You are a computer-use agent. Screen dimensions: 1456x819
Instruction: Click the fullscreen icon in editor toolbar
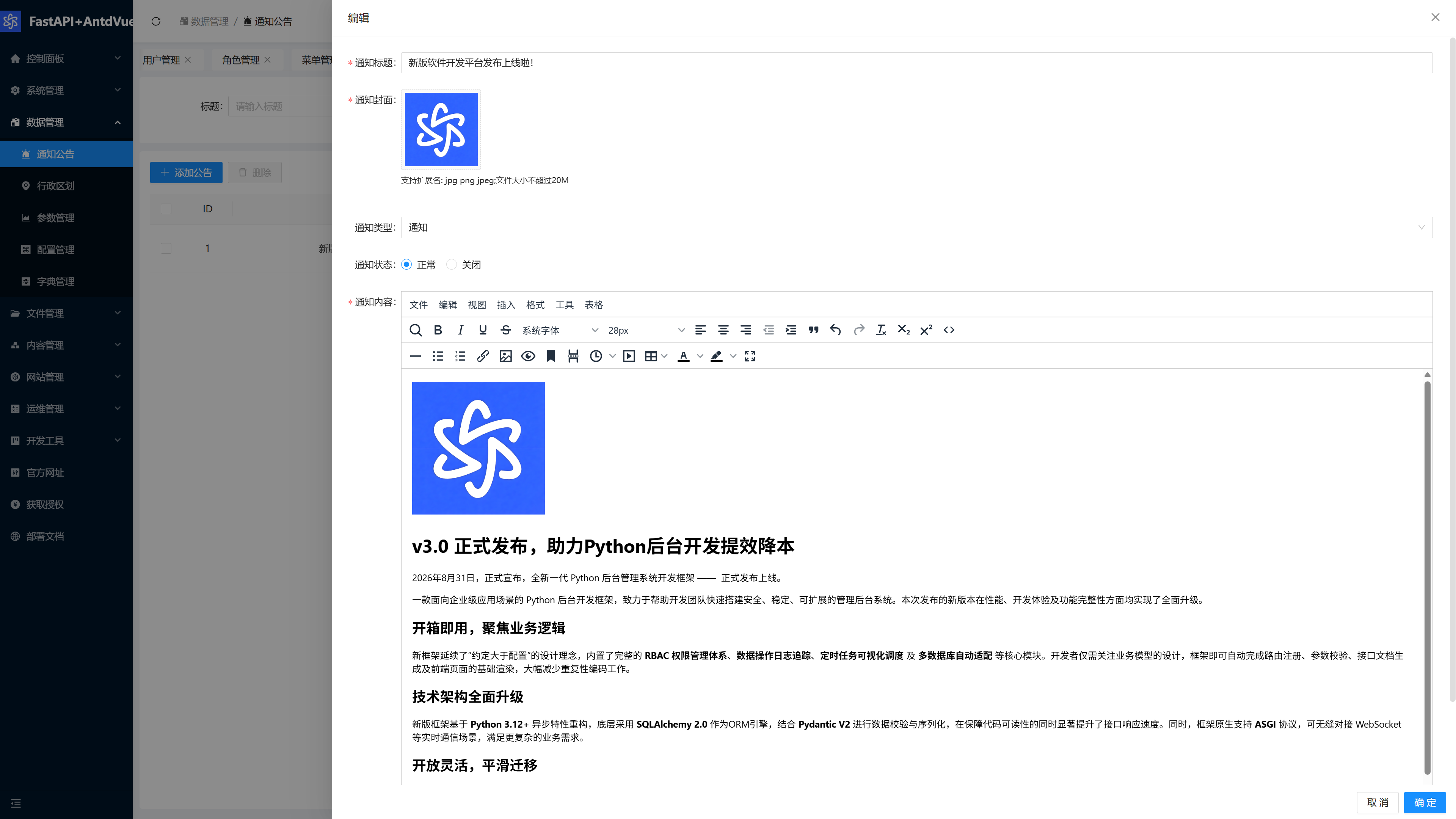click(750, 356)
